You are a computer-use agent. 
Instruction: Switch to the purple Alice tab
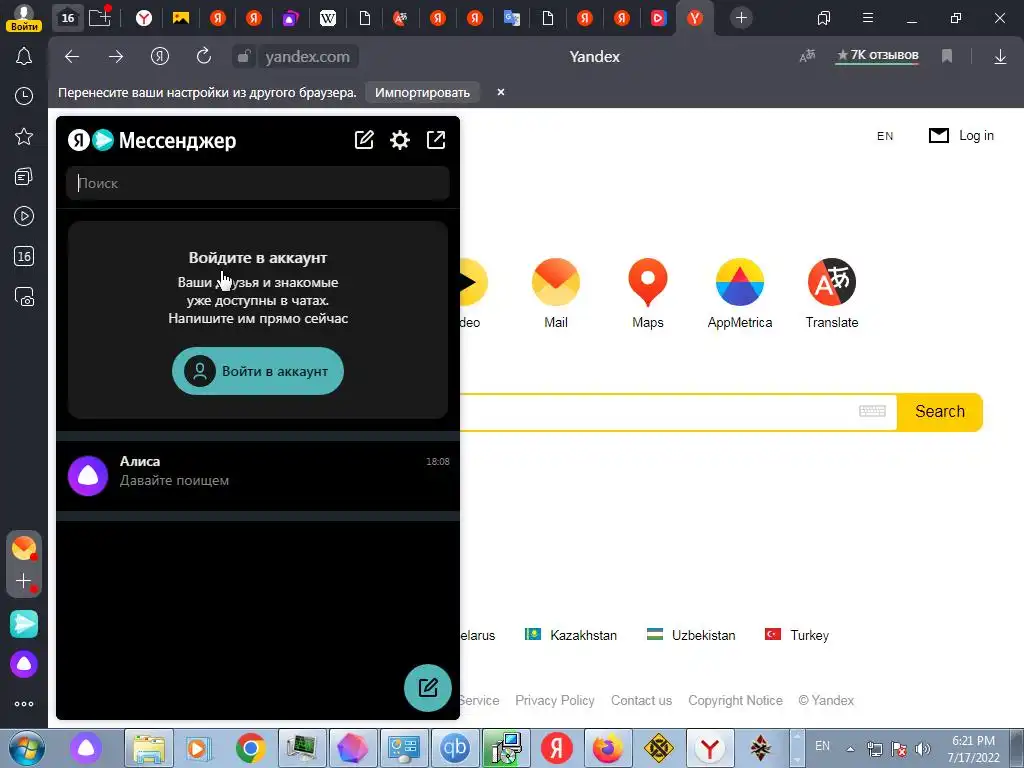(x=290, y=18)
